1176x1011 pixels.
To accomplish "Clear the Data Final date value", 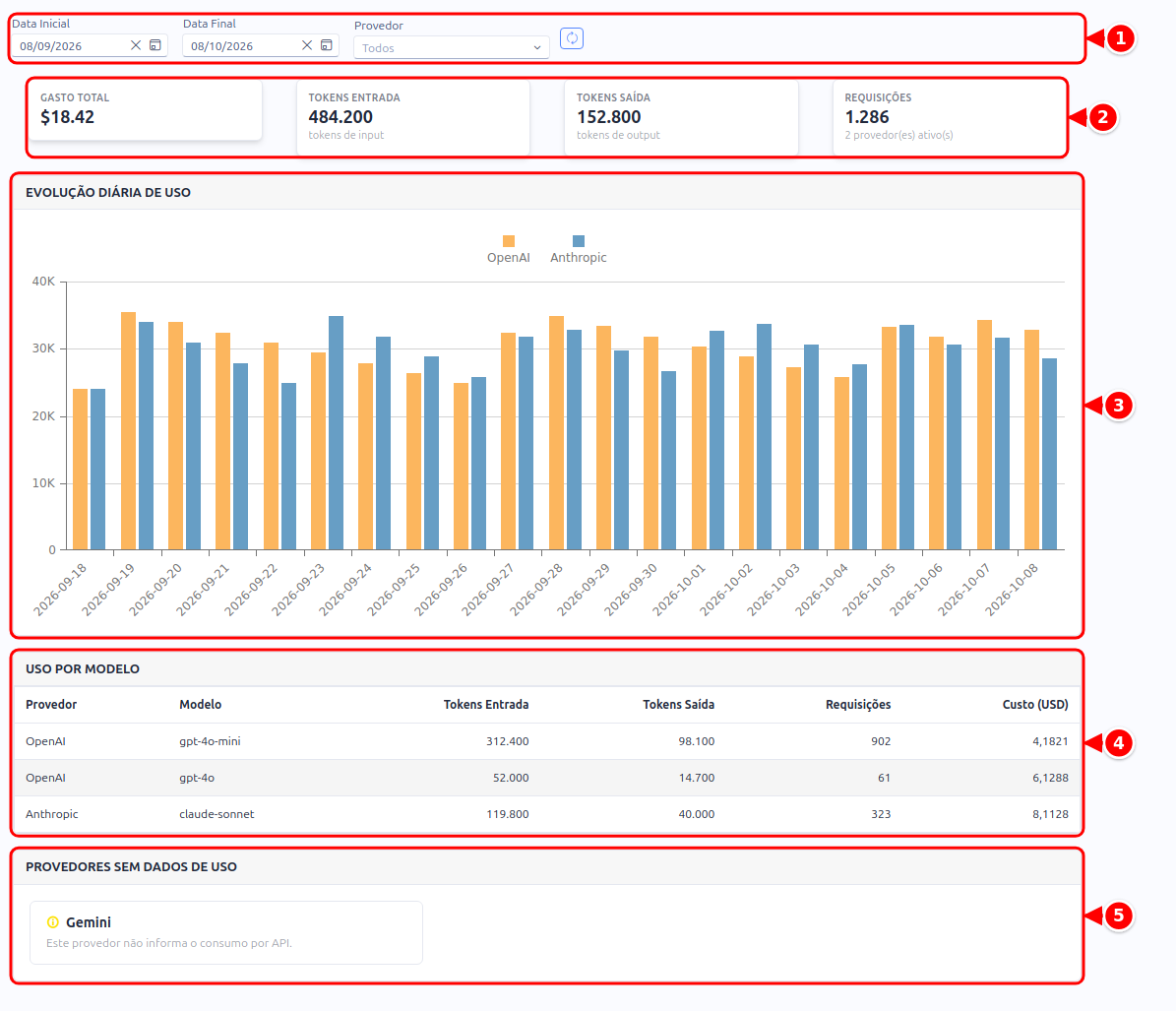I will coord(307,45).
